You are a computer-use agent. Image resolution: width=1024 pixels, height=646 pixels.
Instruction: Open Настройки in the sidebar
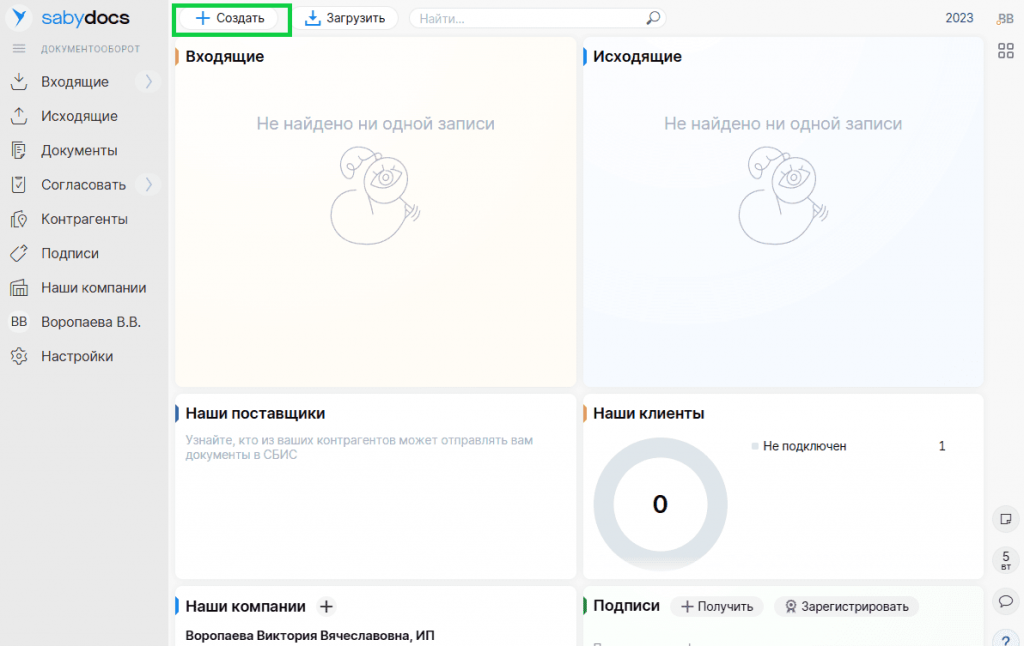77,356
